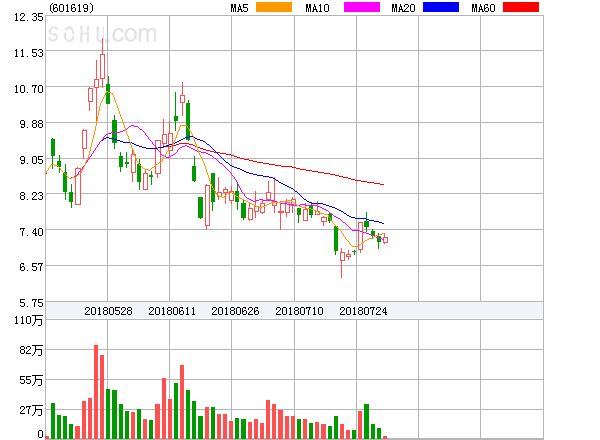This screenshot has height=440, width=600.
Task: Click the 11.53 price axis label
Action: (29, 53)
